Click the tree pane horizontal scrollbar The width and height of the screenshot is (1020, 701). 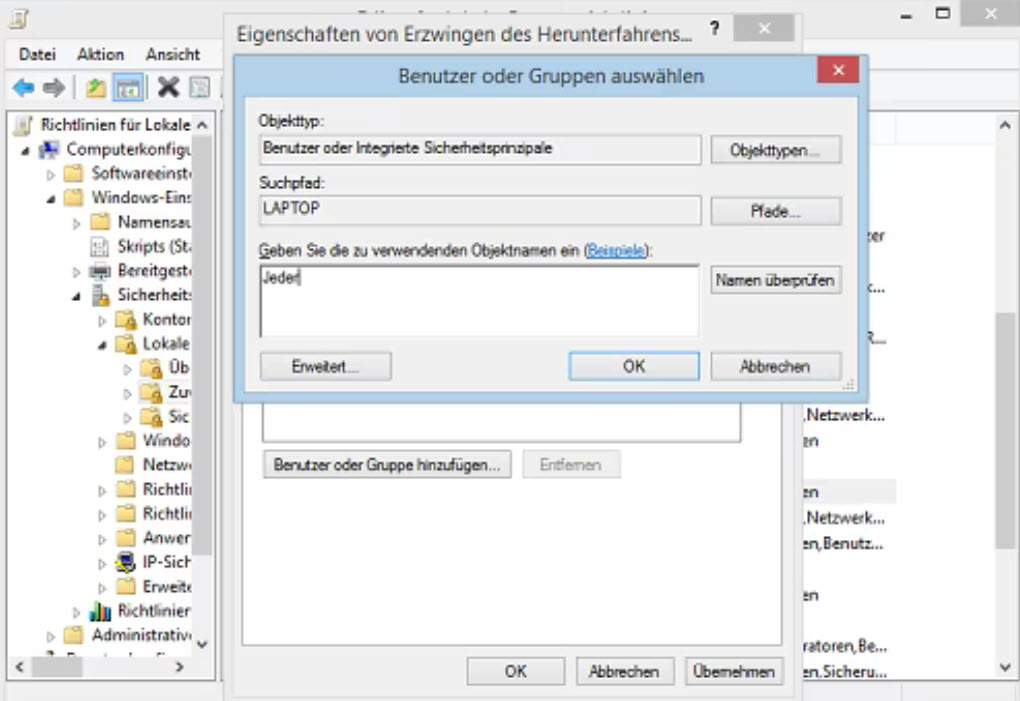[100, 666]
